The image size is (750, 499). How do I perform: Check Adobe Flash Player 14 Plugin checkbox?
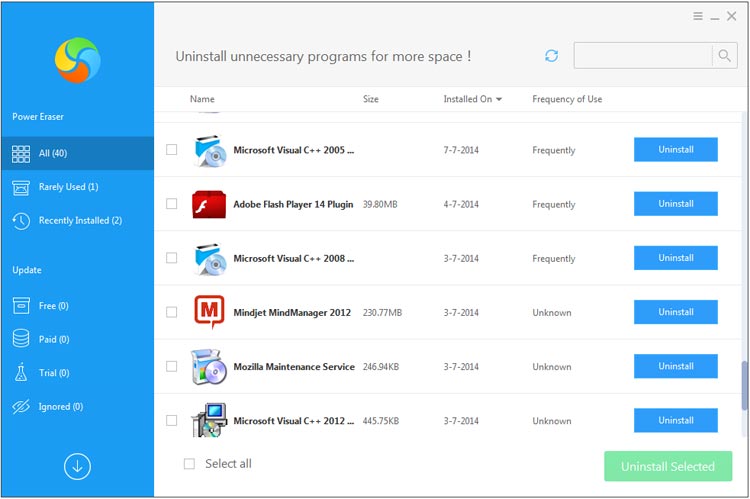point(172,204)
